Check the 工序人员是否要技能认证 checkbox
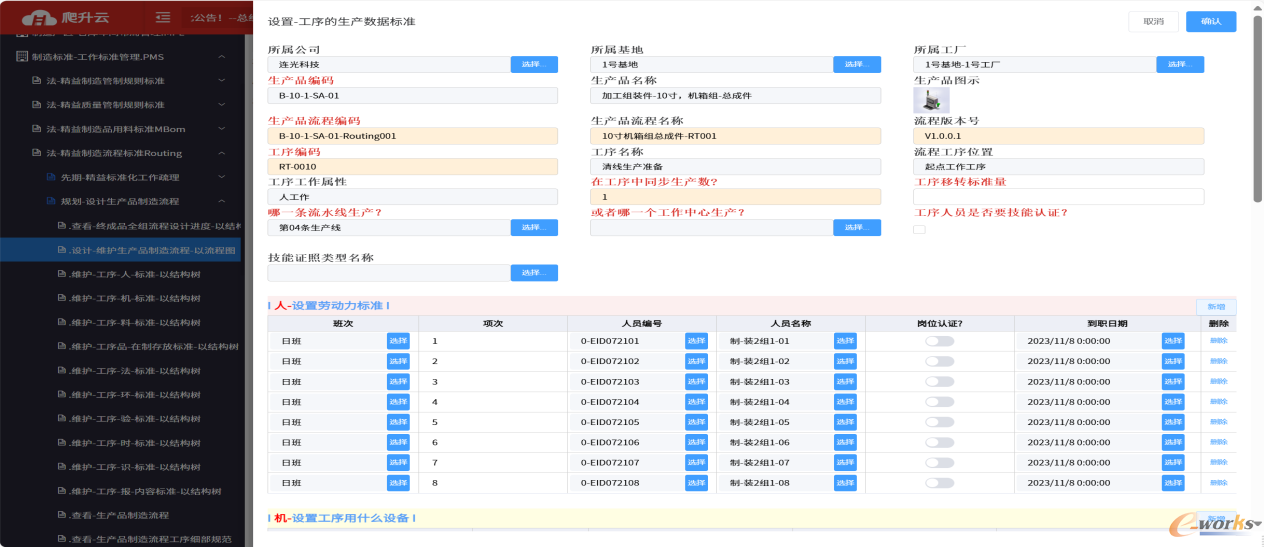This screenshot has width=1264, height=547. pos(919,229)
